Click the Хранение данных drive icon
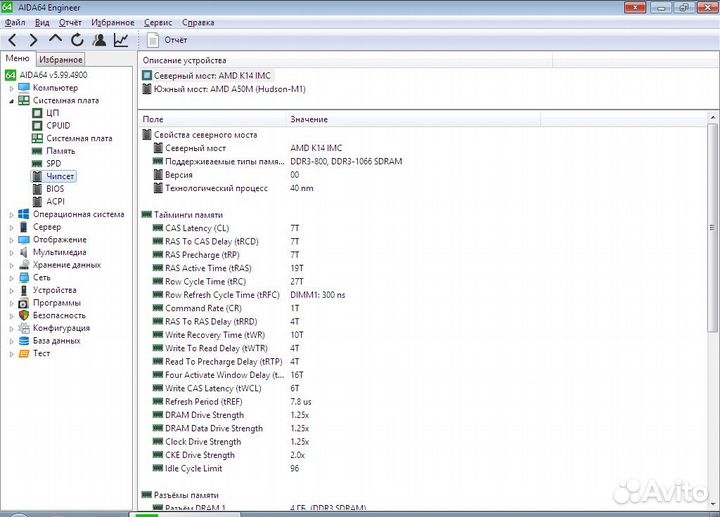This screenshot has height=517, width=720. pos(24,265)
